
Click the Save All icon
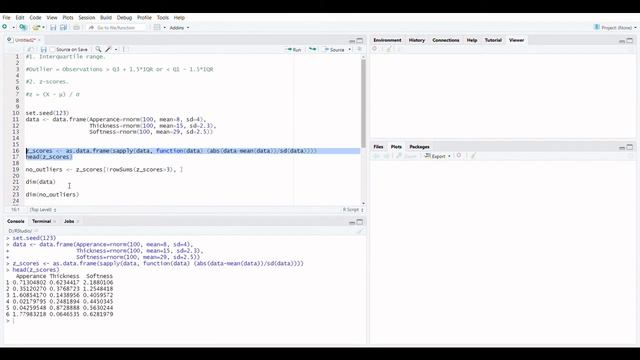coord(63,27)
